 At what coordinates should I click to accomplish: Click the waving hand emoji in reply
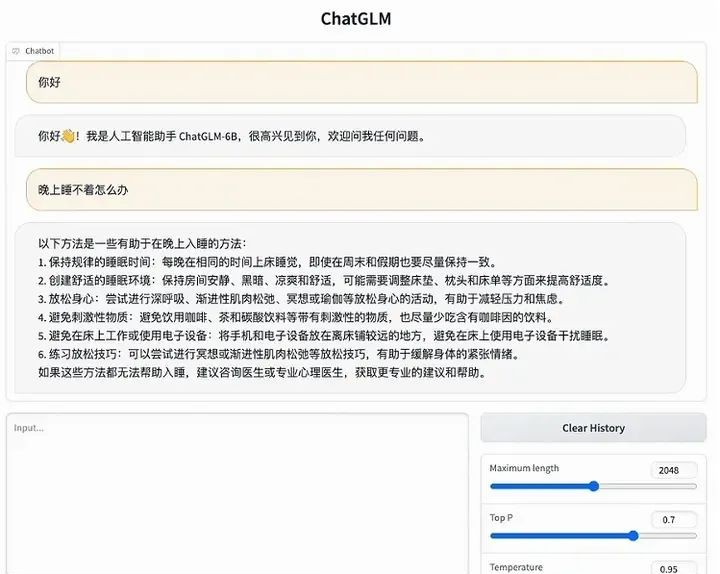coord(68,136)
